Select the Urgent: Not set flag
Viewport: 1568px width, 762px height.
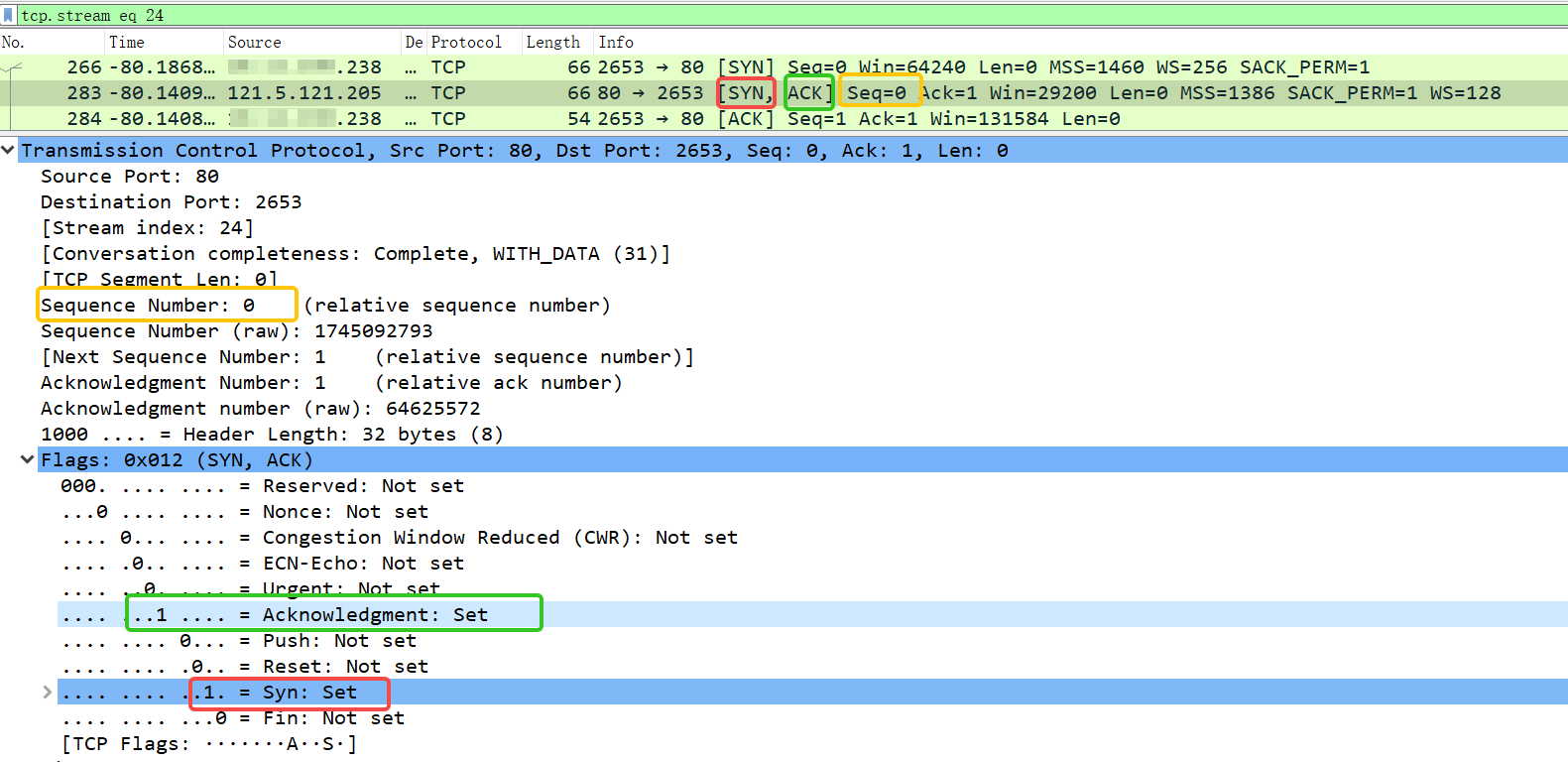coord(250,588)
